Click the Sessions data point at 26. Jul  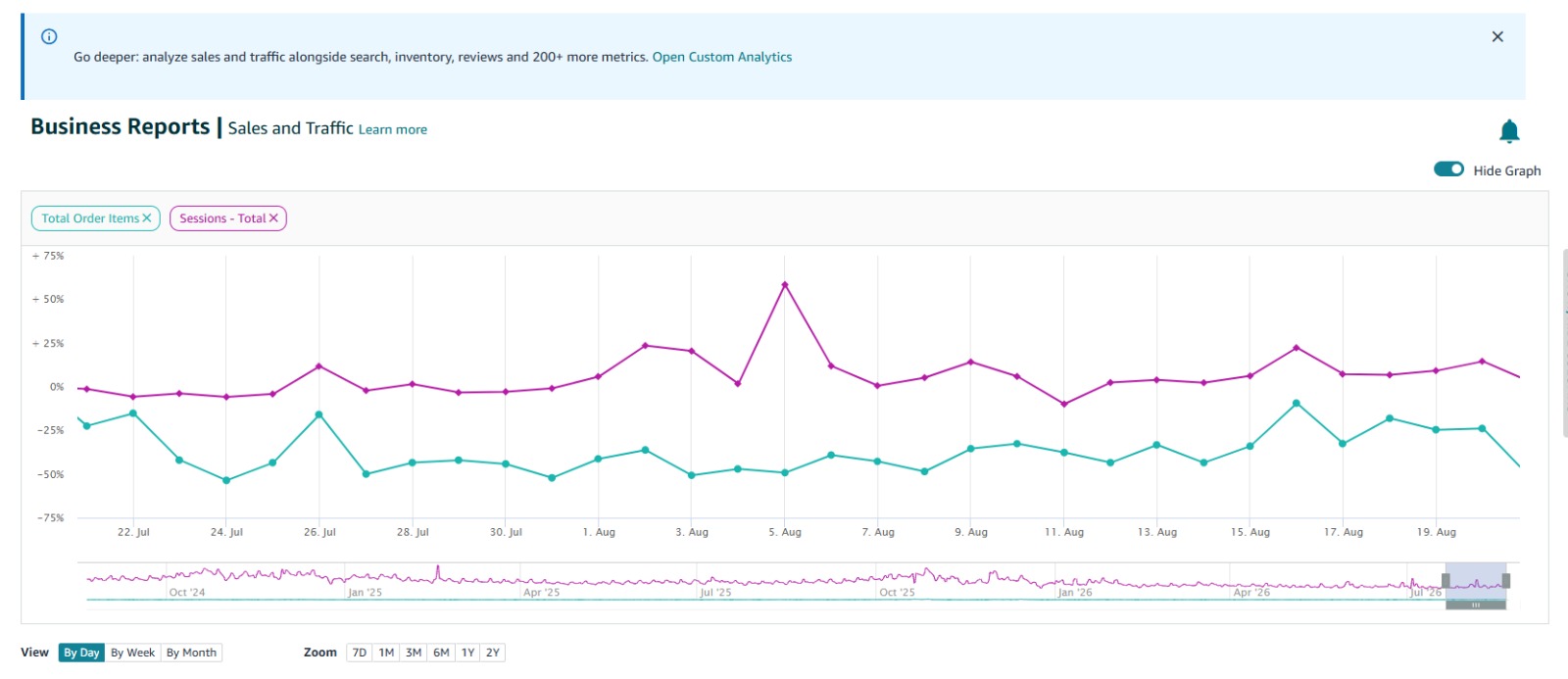319,366
